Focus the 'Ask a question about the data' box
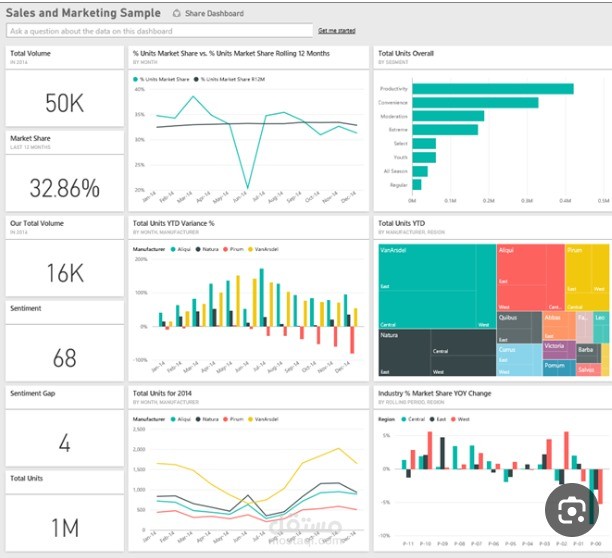Screen dimensions: 612x558 click(x=160, y=31)
